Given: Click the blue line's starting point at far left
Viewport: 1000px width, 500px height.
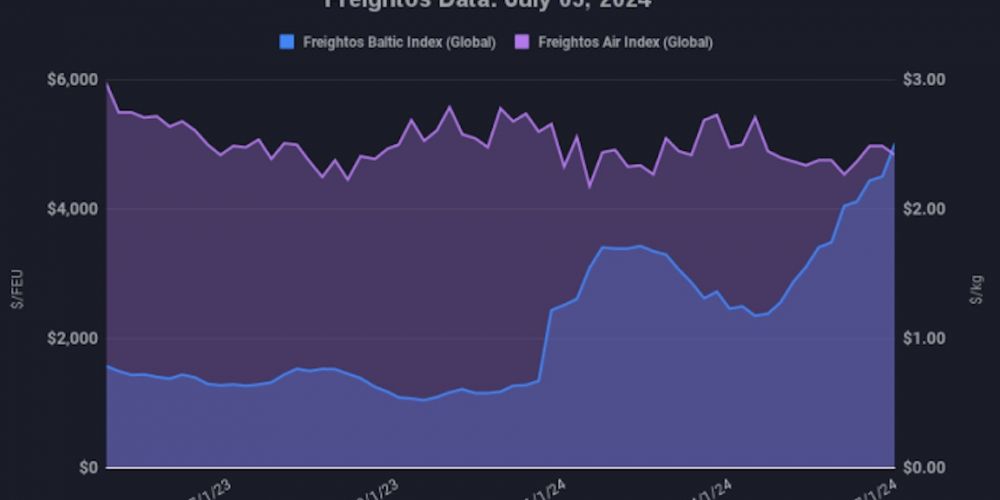Looking at the screenshot, I should 107,366.
